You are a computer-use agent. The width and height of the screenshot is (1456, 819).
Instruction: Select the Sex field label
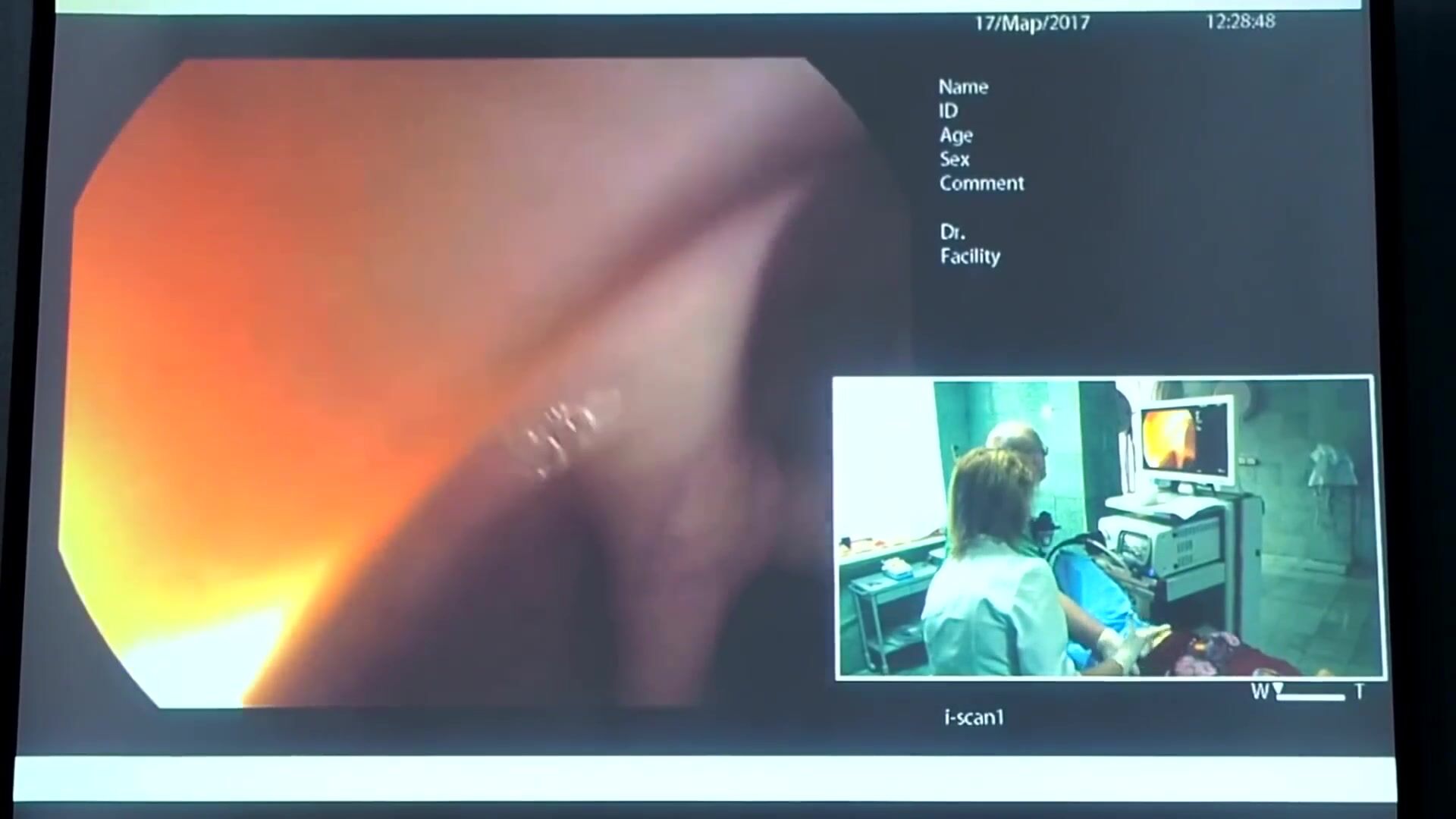point(954,159)
